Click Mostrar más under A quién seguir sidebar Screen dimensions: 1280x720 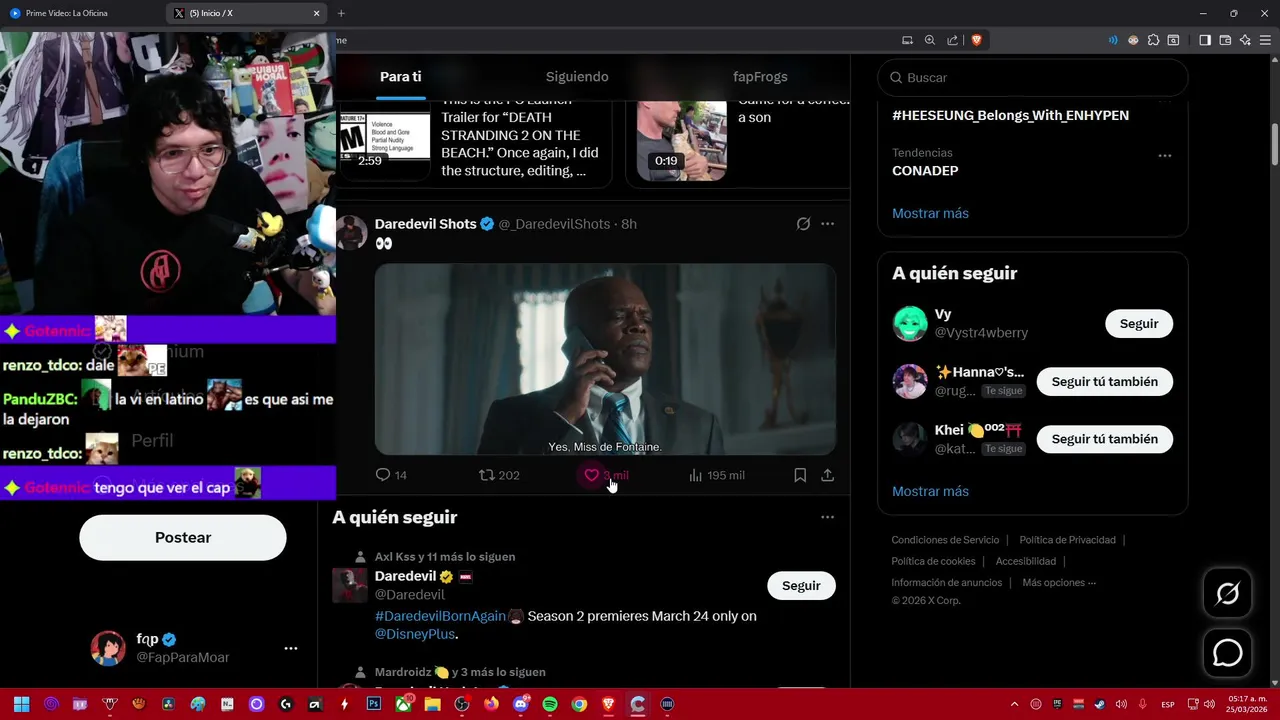click(x=930, y=491)
